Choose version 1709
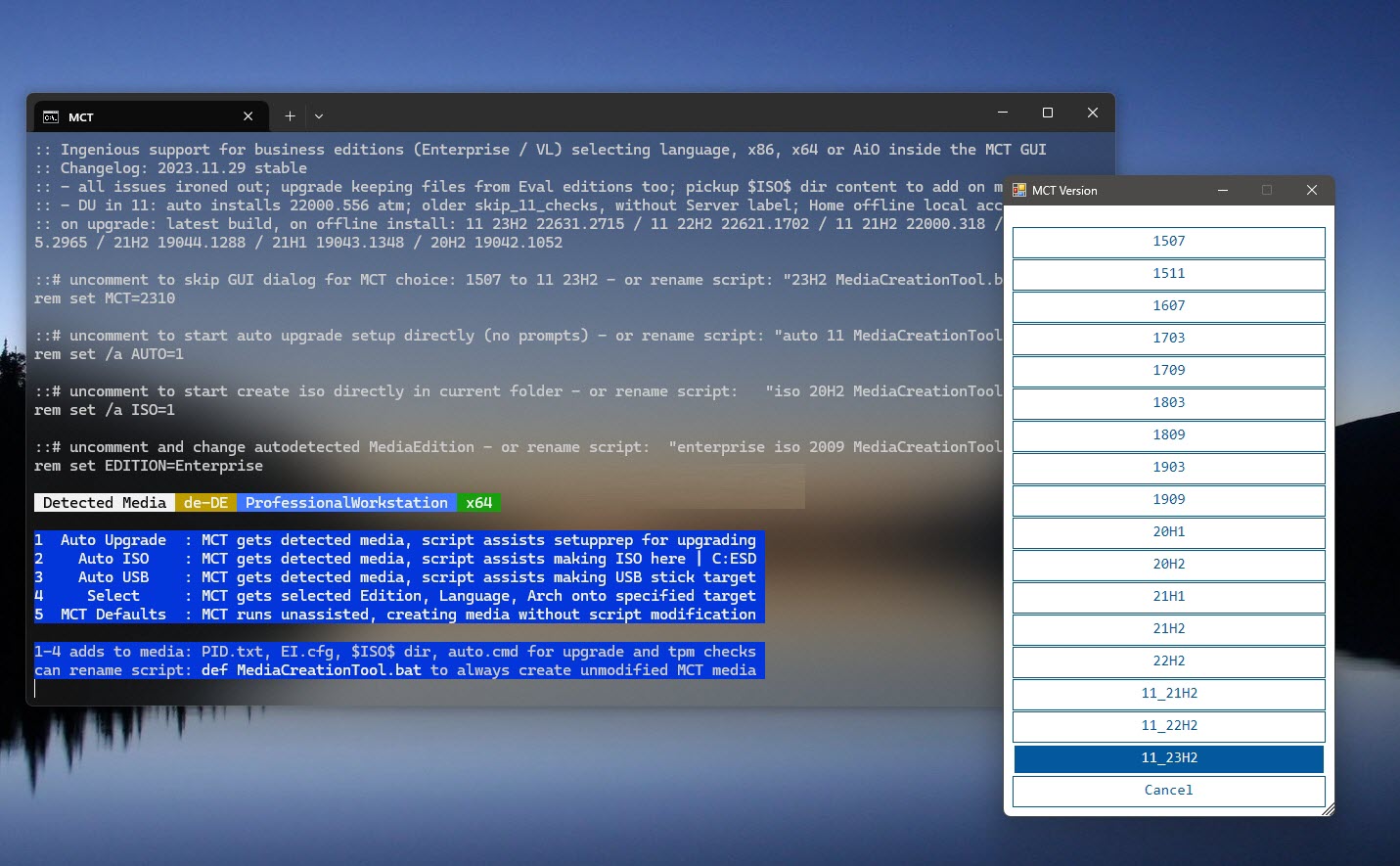 (x=1168, y=371)
